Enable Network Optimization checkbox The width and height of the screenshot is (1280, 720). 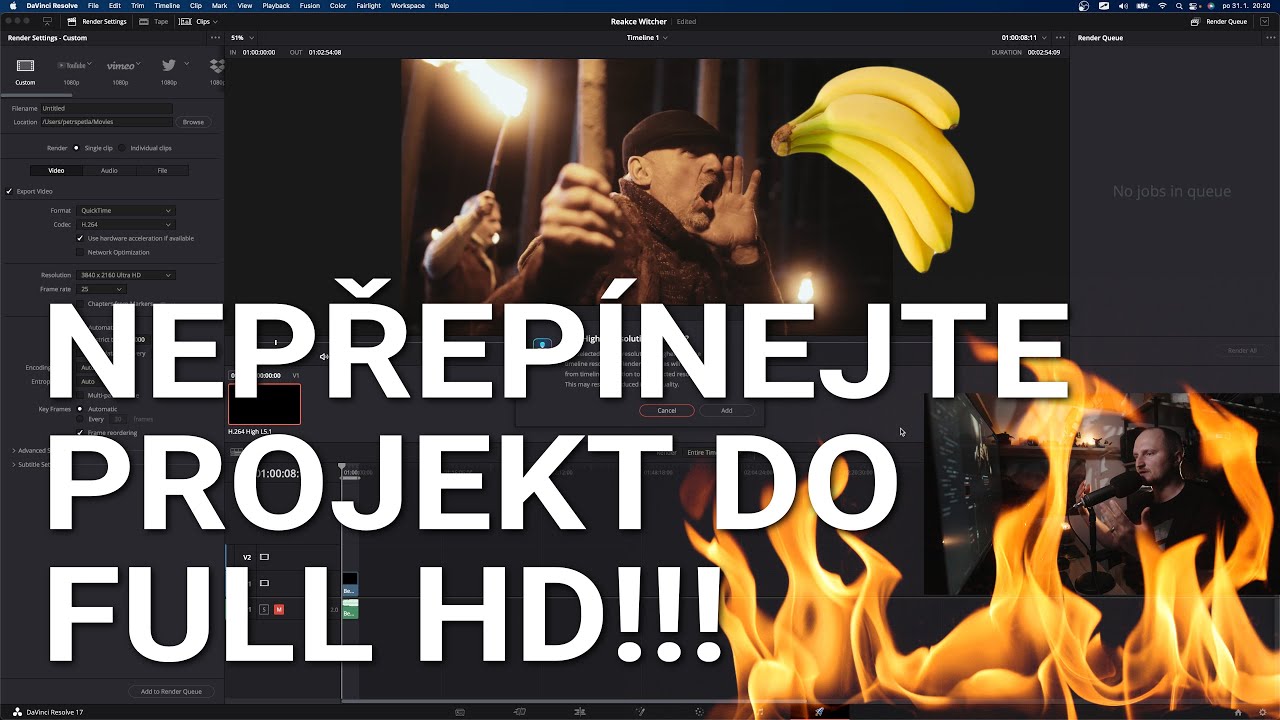pos(80,252)
